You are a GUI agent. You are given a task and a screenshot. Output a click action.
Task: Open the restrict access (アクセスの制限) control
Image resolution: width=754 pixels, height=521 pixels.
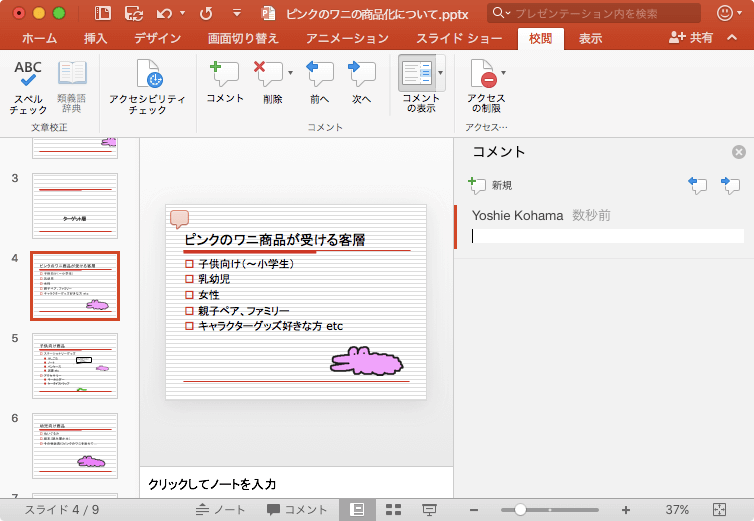[486, 86]
